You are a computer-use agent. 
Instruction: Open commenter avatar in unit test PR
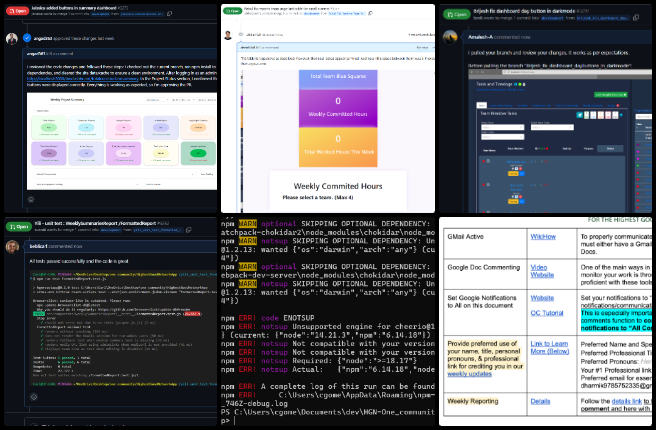[x=12, y=247]
